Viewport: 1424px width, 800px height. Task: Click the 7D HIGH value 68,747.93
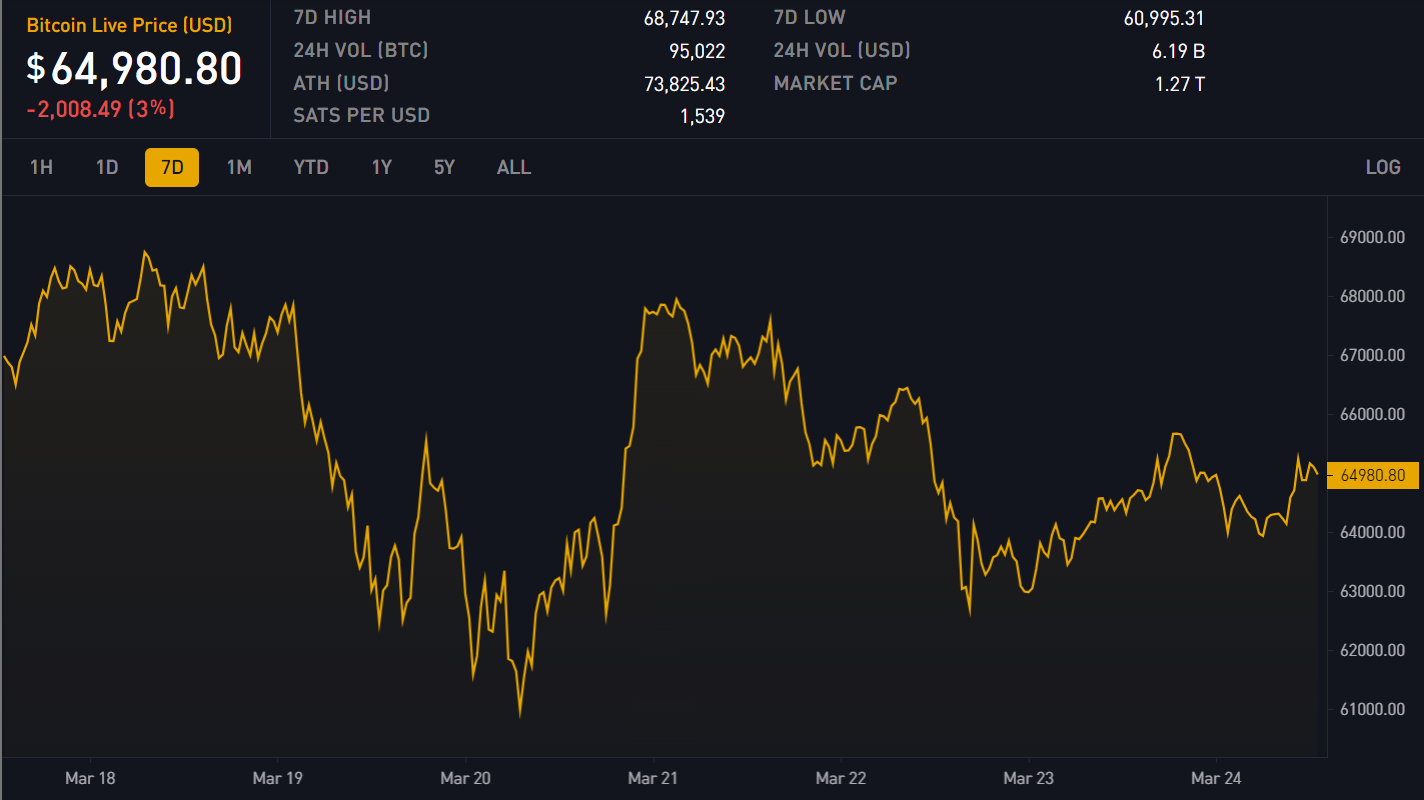pyautogui.click(x=684, y=18)
